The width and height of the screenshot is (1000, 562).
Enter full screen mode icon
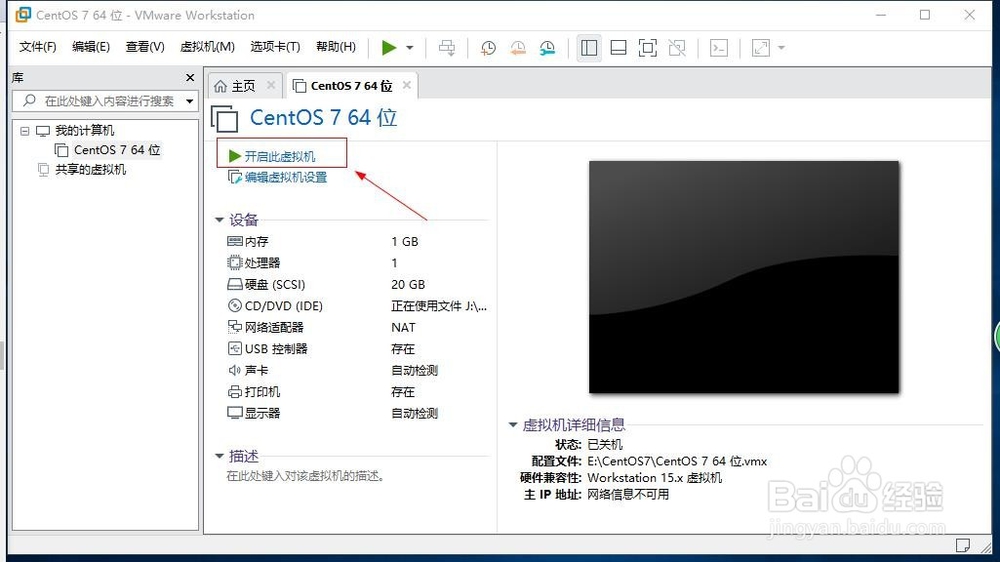click(x=647, y=48)
